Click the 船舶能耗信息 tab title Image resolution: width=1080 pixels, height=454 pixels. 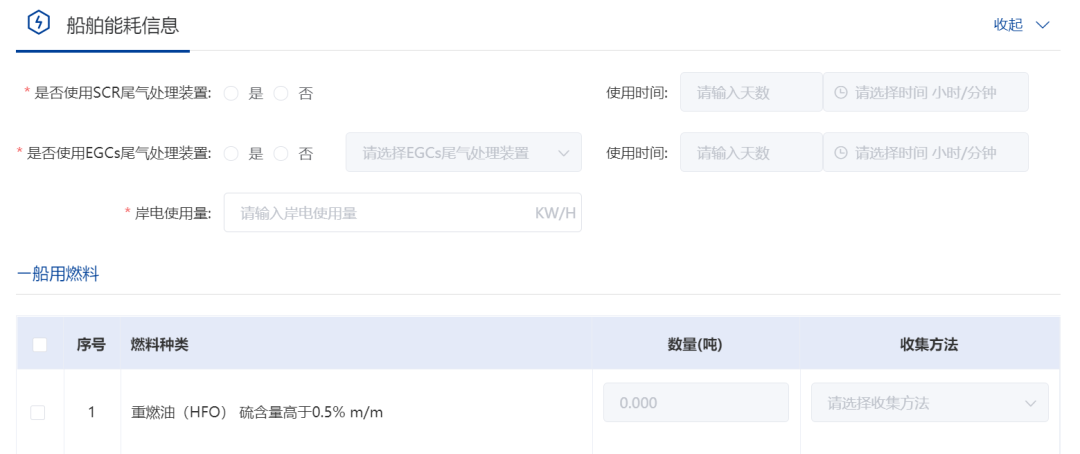[123, 25]
